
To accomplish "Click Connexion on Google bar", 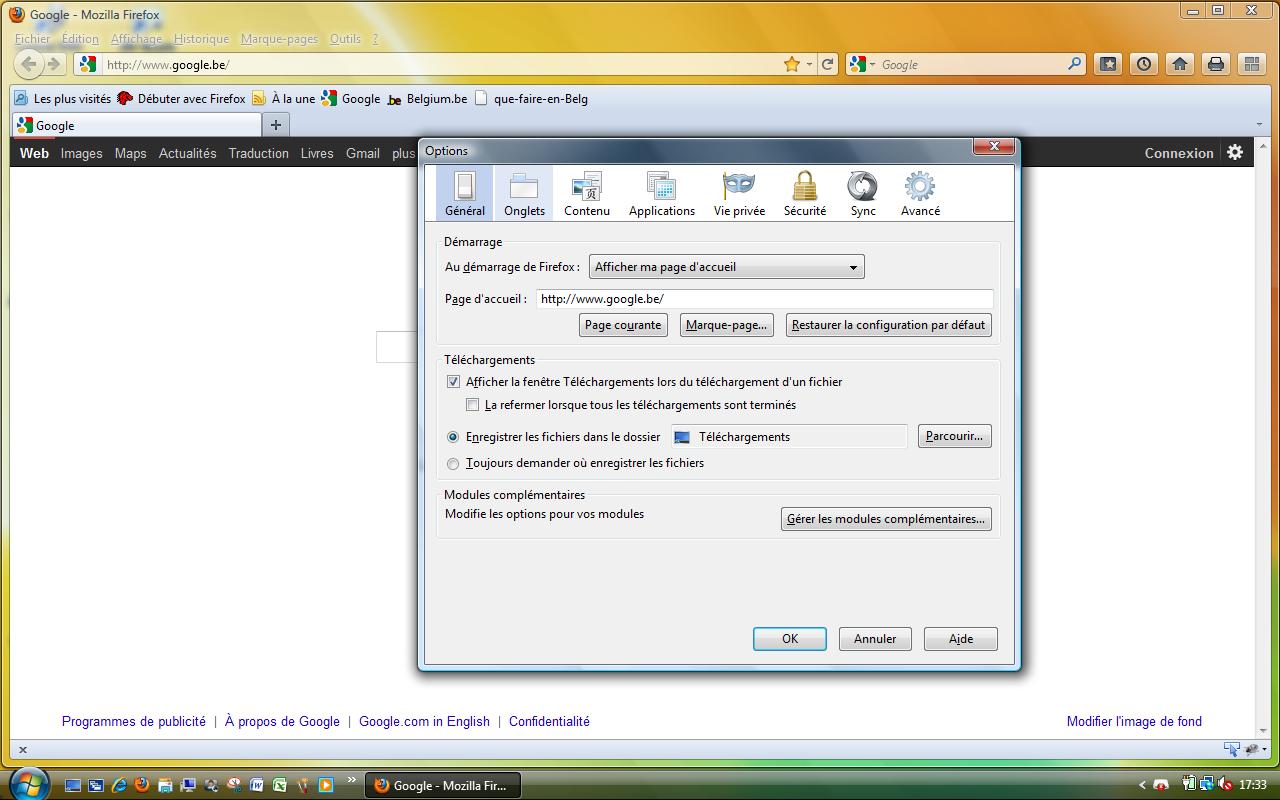I will [1179, 153].
